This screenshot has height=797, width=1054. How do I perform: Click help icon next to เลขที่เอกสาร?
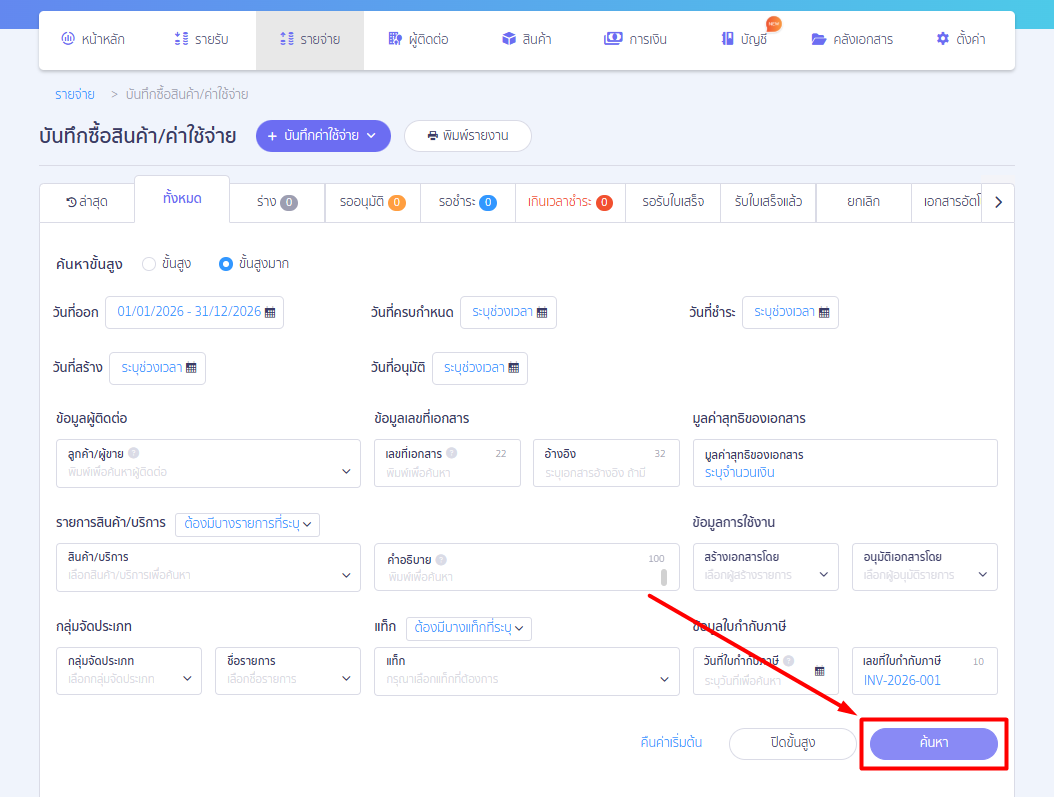click(452, 453)
